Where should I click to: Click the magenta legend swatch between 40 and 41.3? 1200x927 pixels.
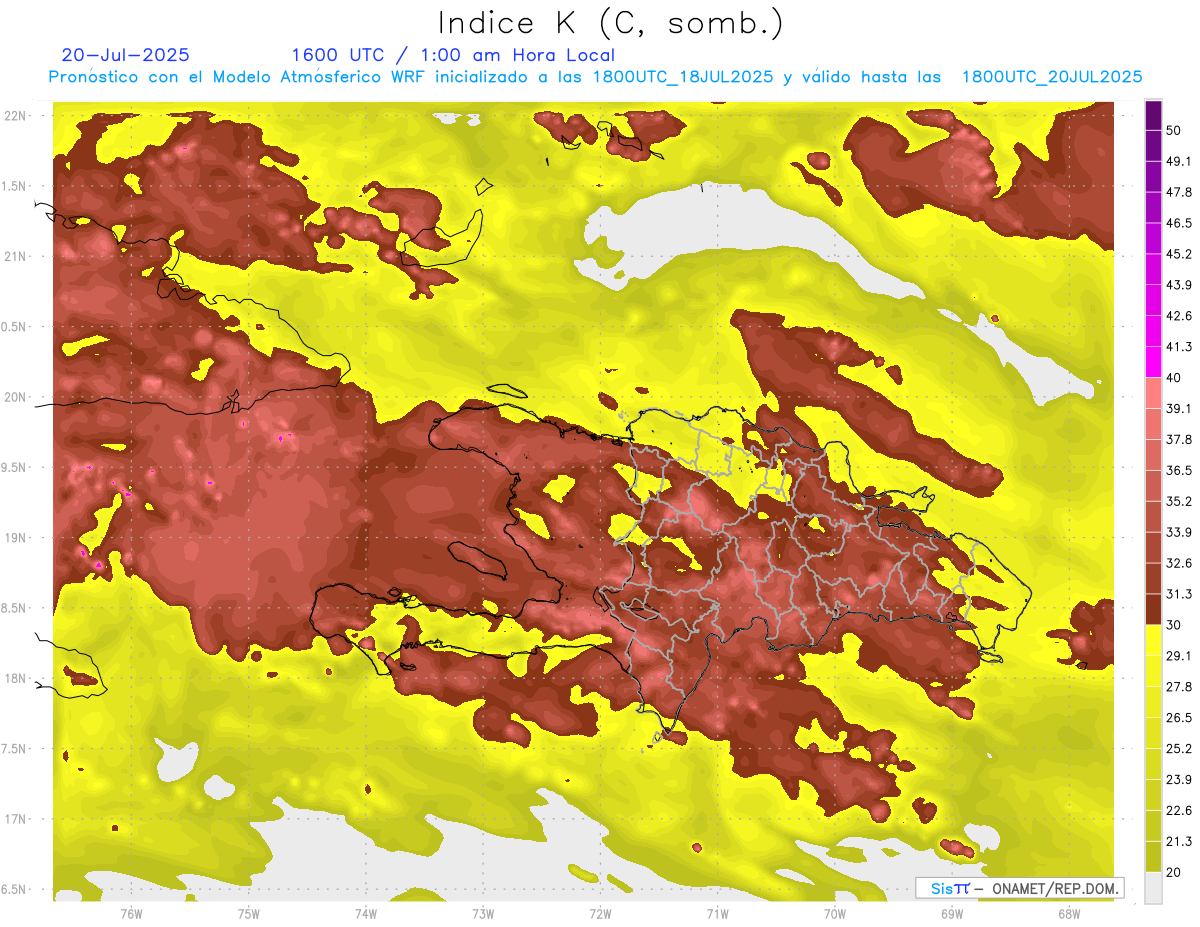coord(1153,362)
